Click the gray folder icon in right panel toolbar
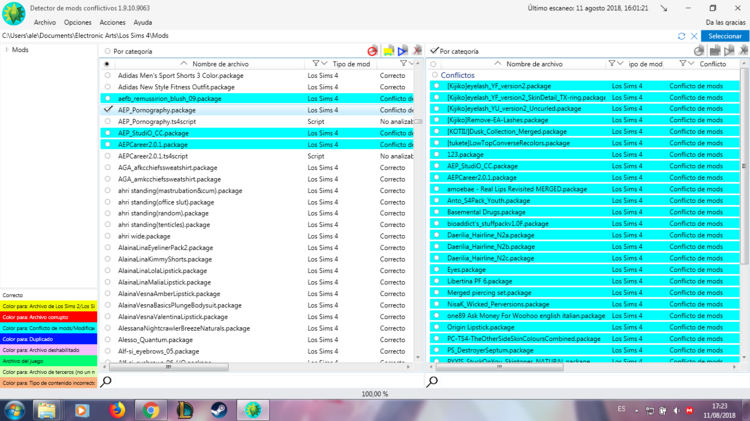The width and height of the screenshot is (750, 421). pyautogui.click(x=715, y=51)
